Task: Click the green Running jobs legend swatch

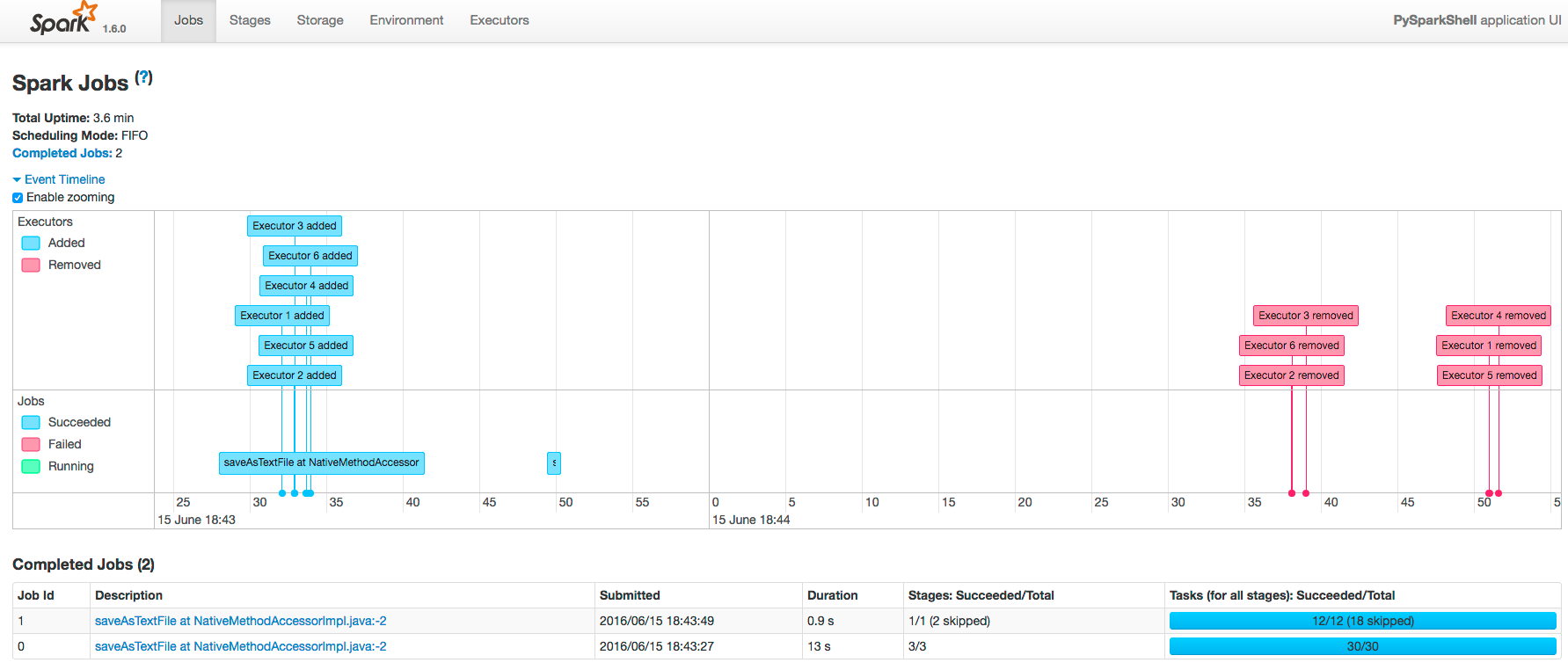Action: (x=31, y=467)
